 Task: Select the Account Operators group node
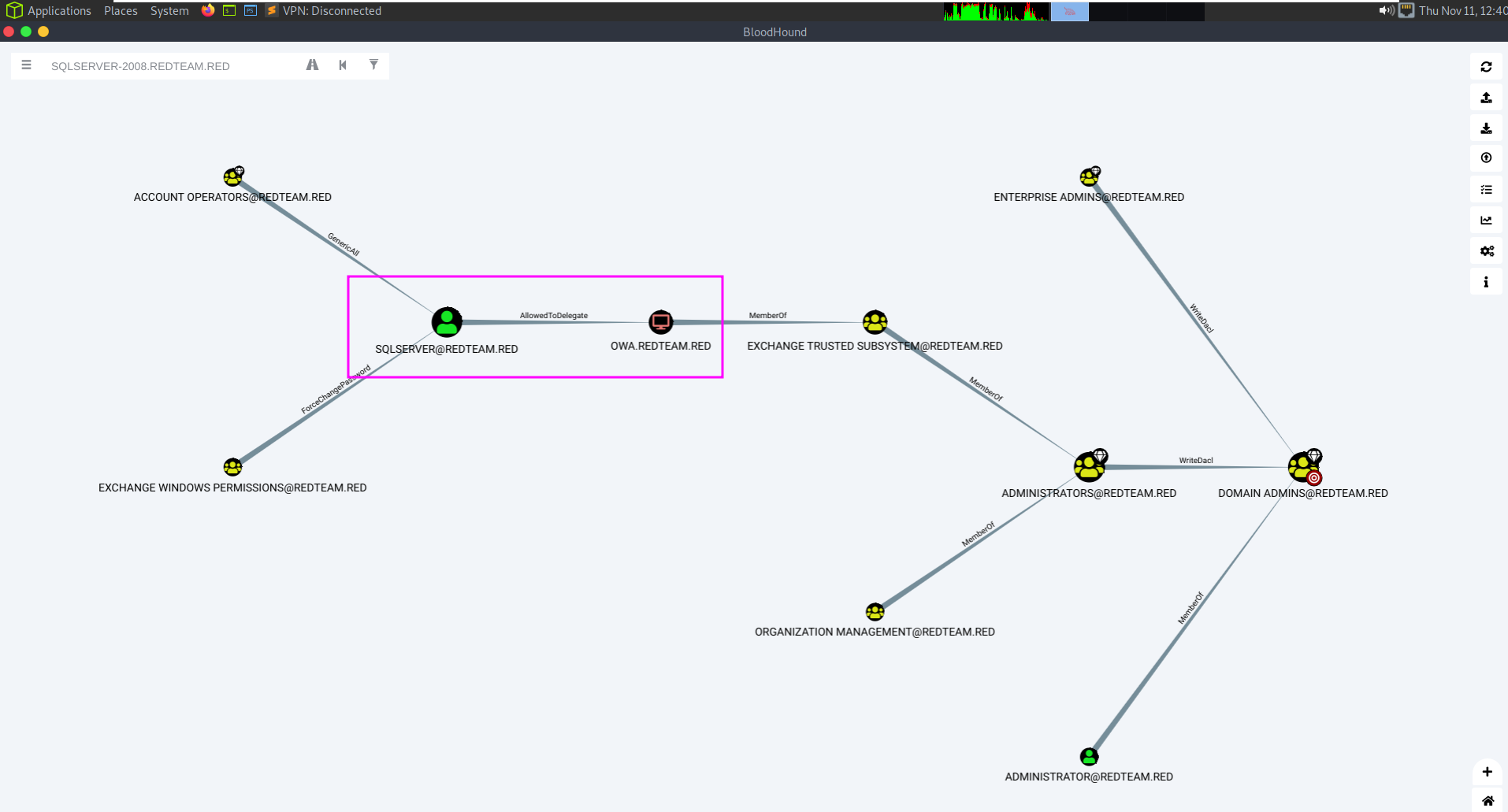point(233,176)
